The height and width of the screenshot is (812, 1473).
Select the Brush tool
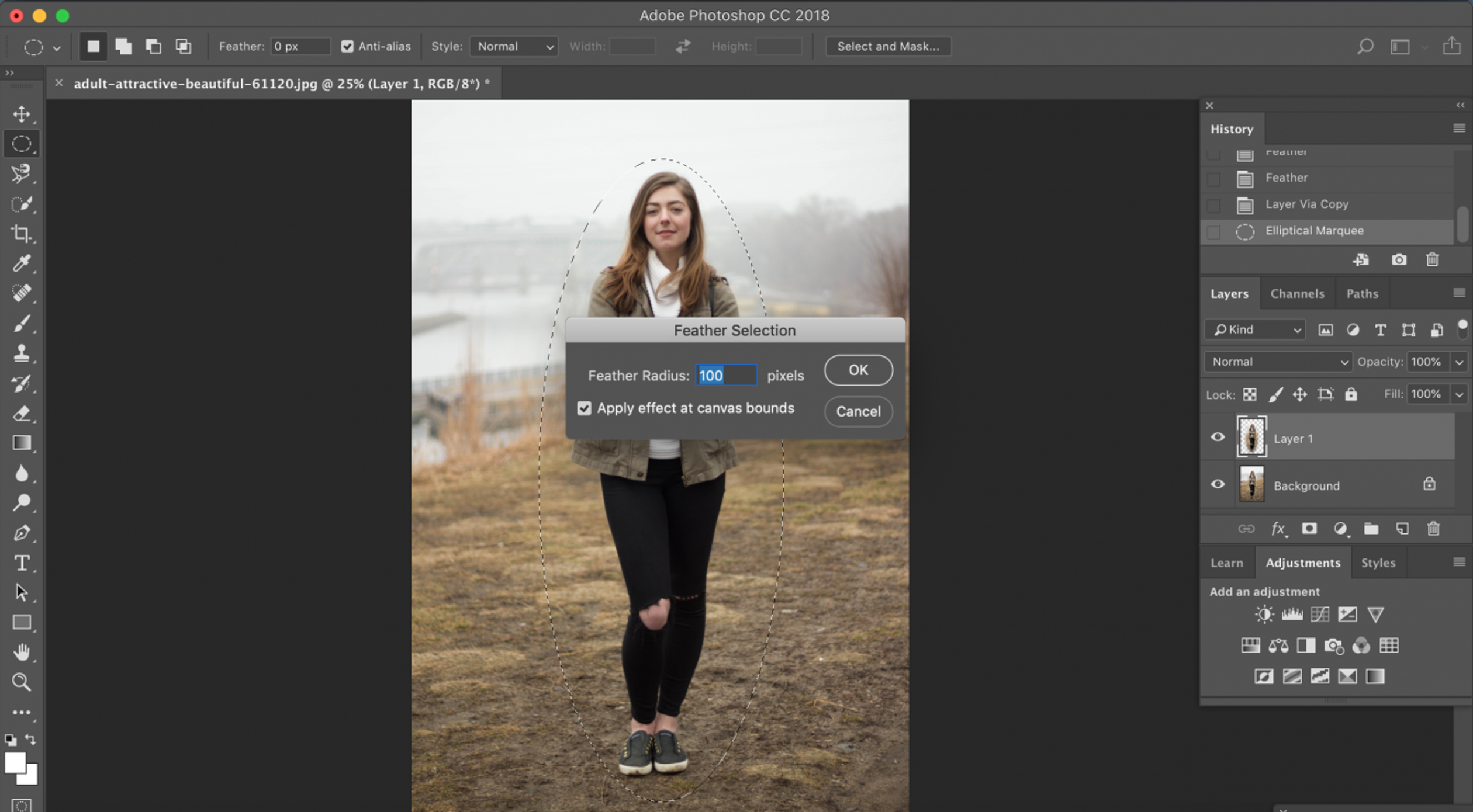(22, 323)
